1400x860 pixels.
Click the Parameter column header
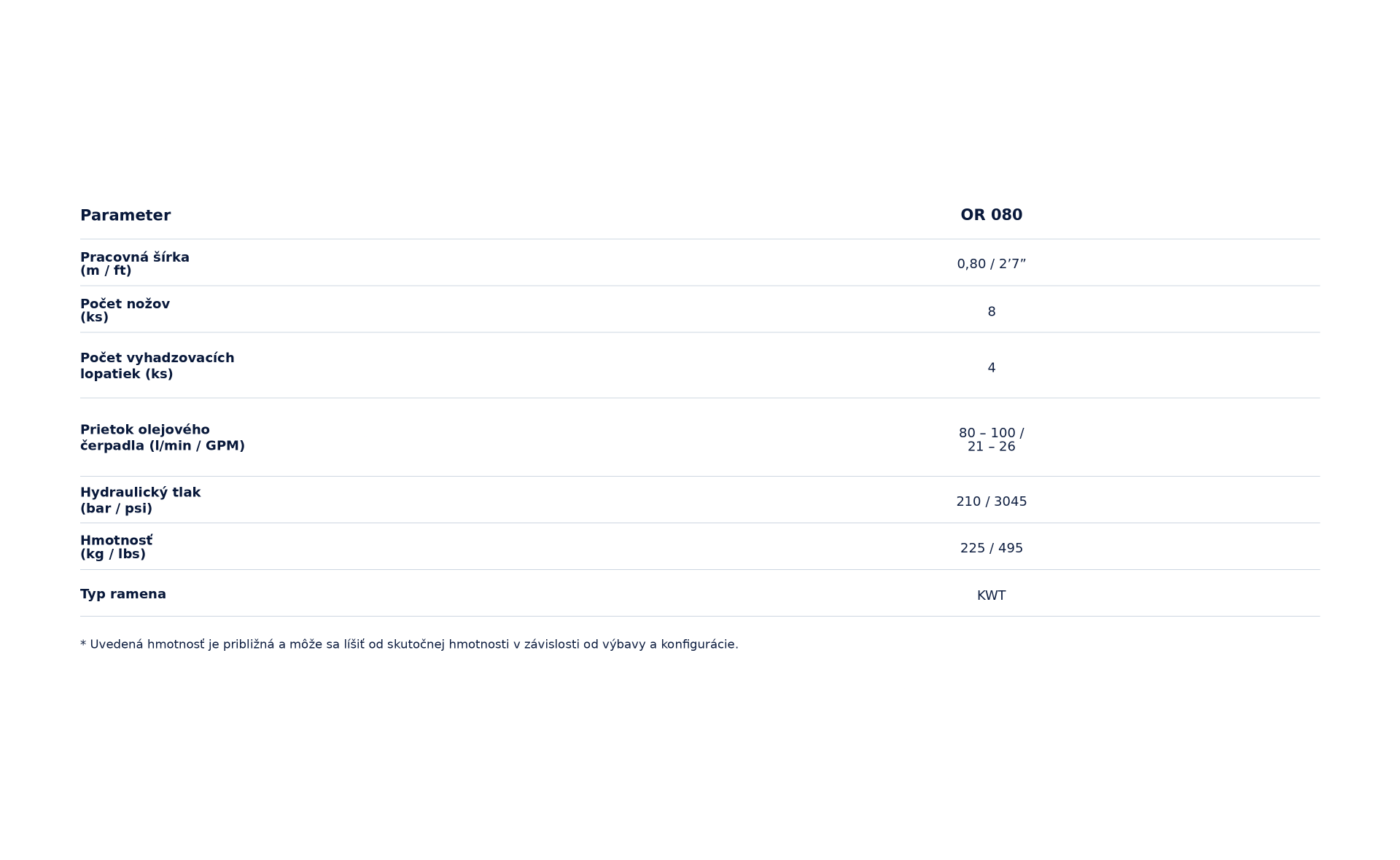pyautogui.click(x=125, y=215)
